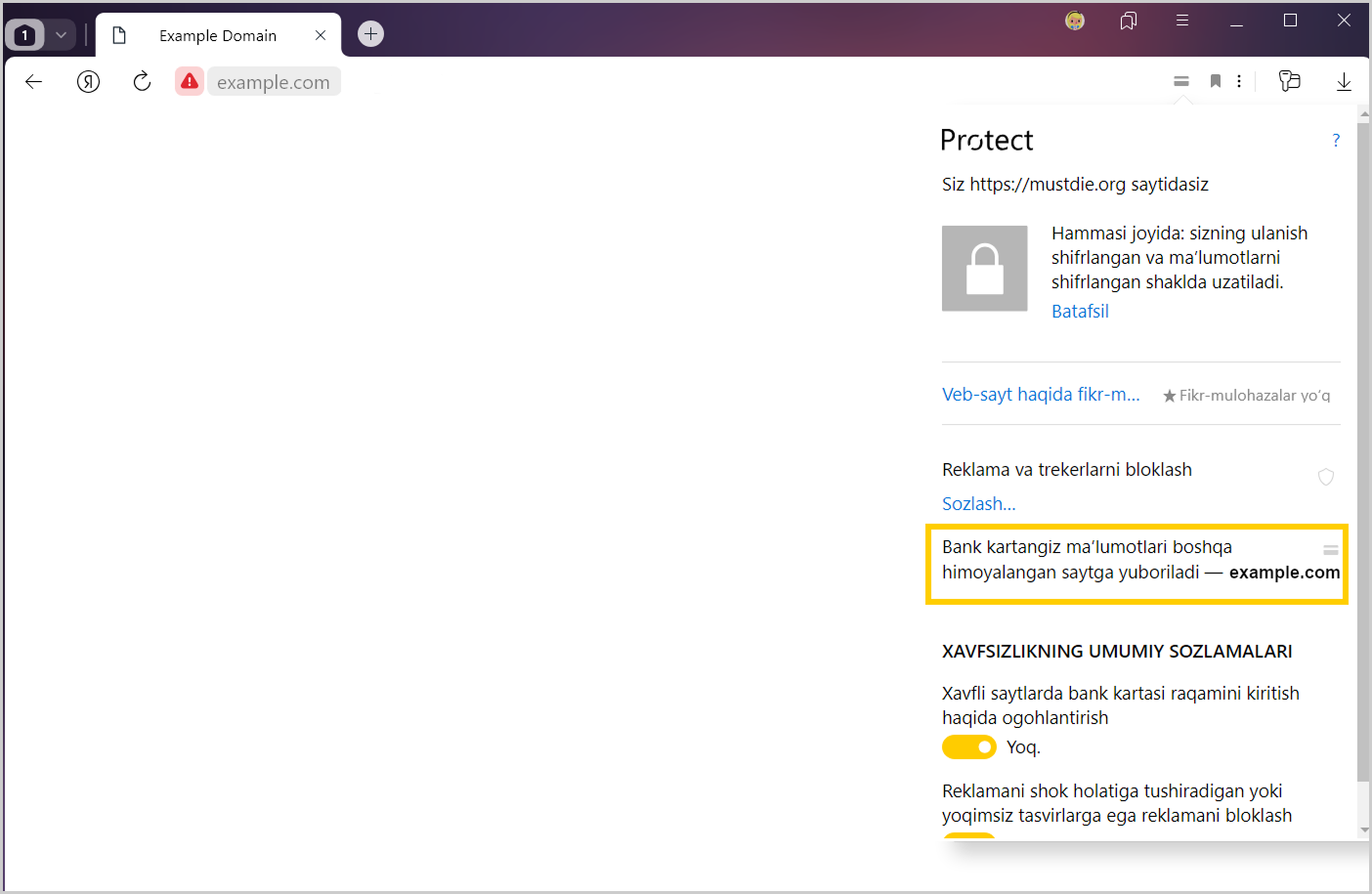Toggle shocking ads blocking switch

tap(968, 835)
